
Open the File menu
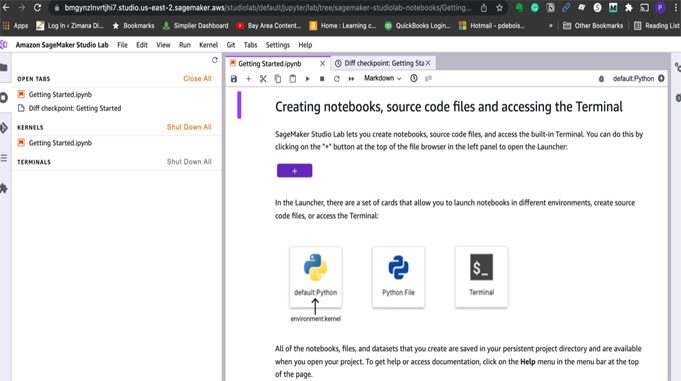(x=122, y=45)
